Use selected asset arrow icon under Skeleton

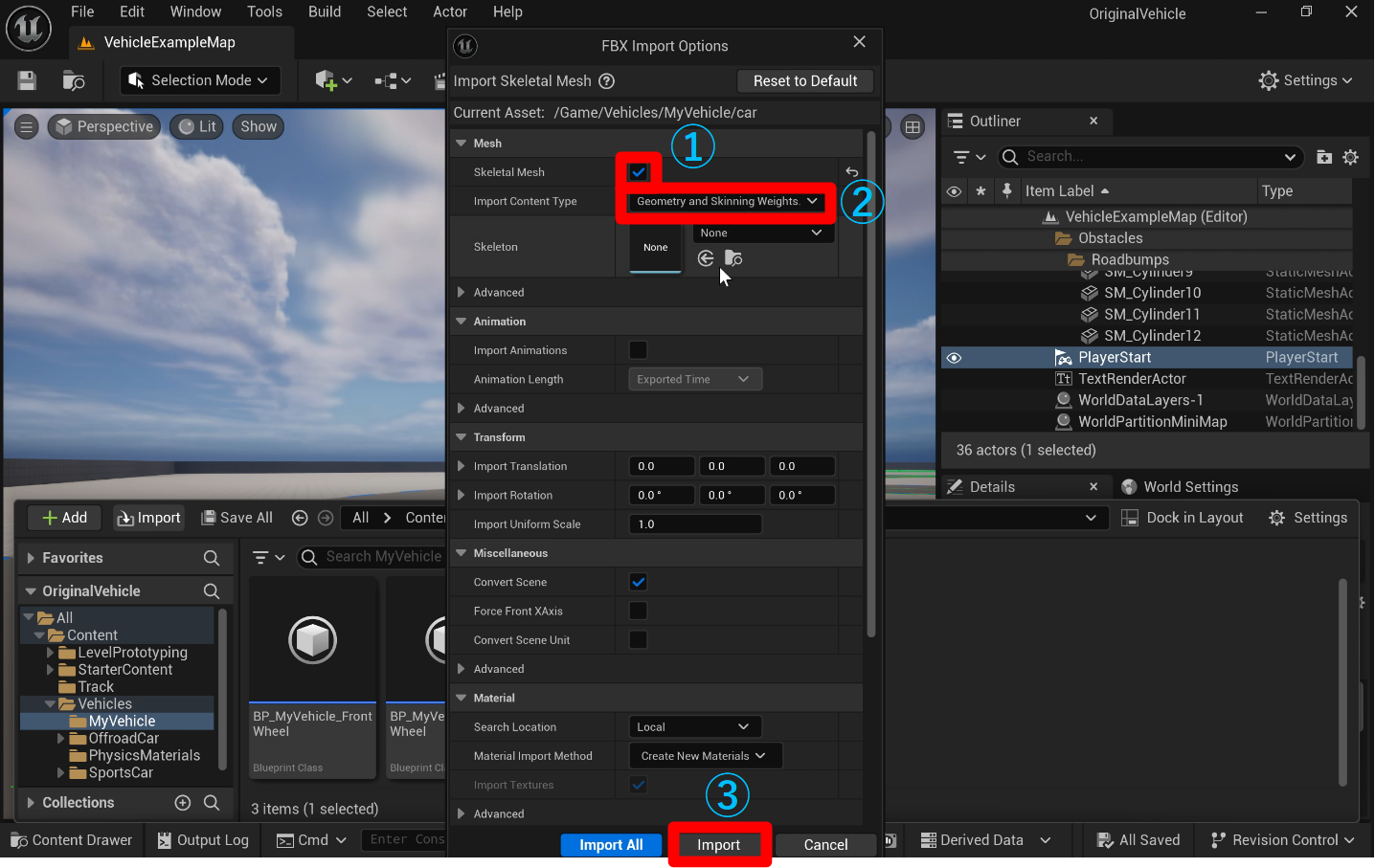(x=706, y=258)
